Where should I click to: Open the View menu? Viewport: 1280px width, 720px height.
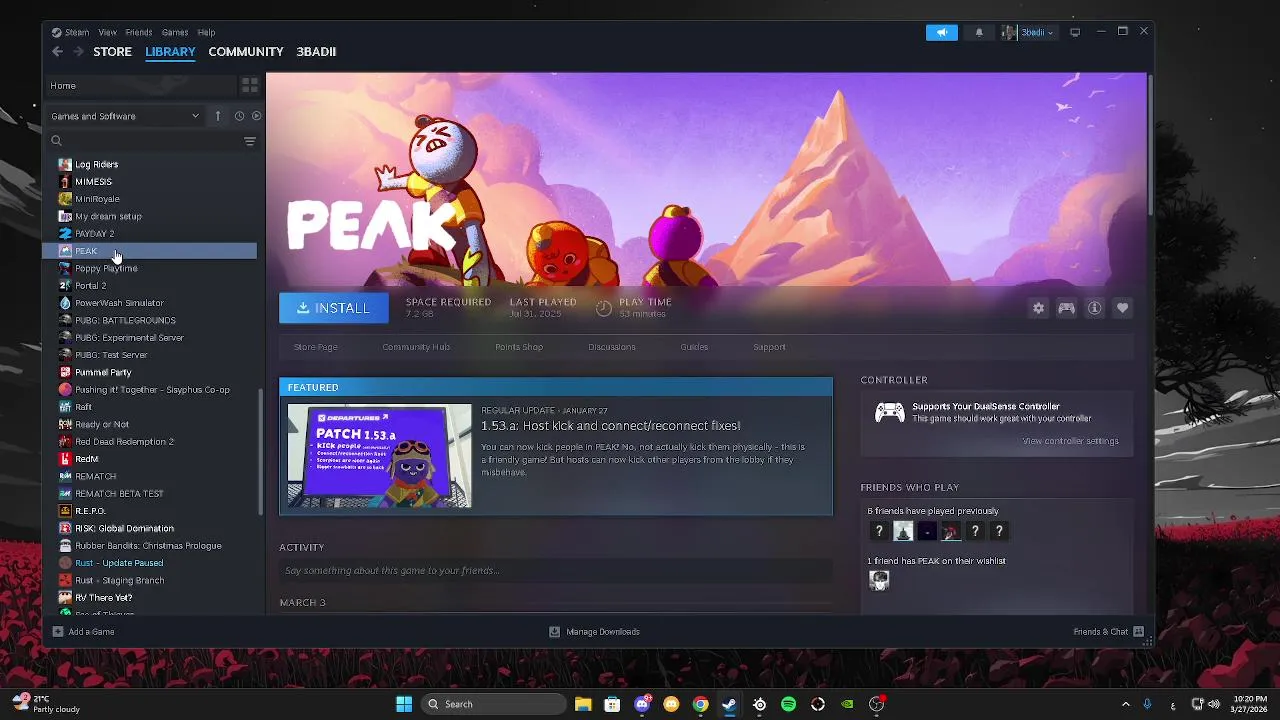coord(108,32)
